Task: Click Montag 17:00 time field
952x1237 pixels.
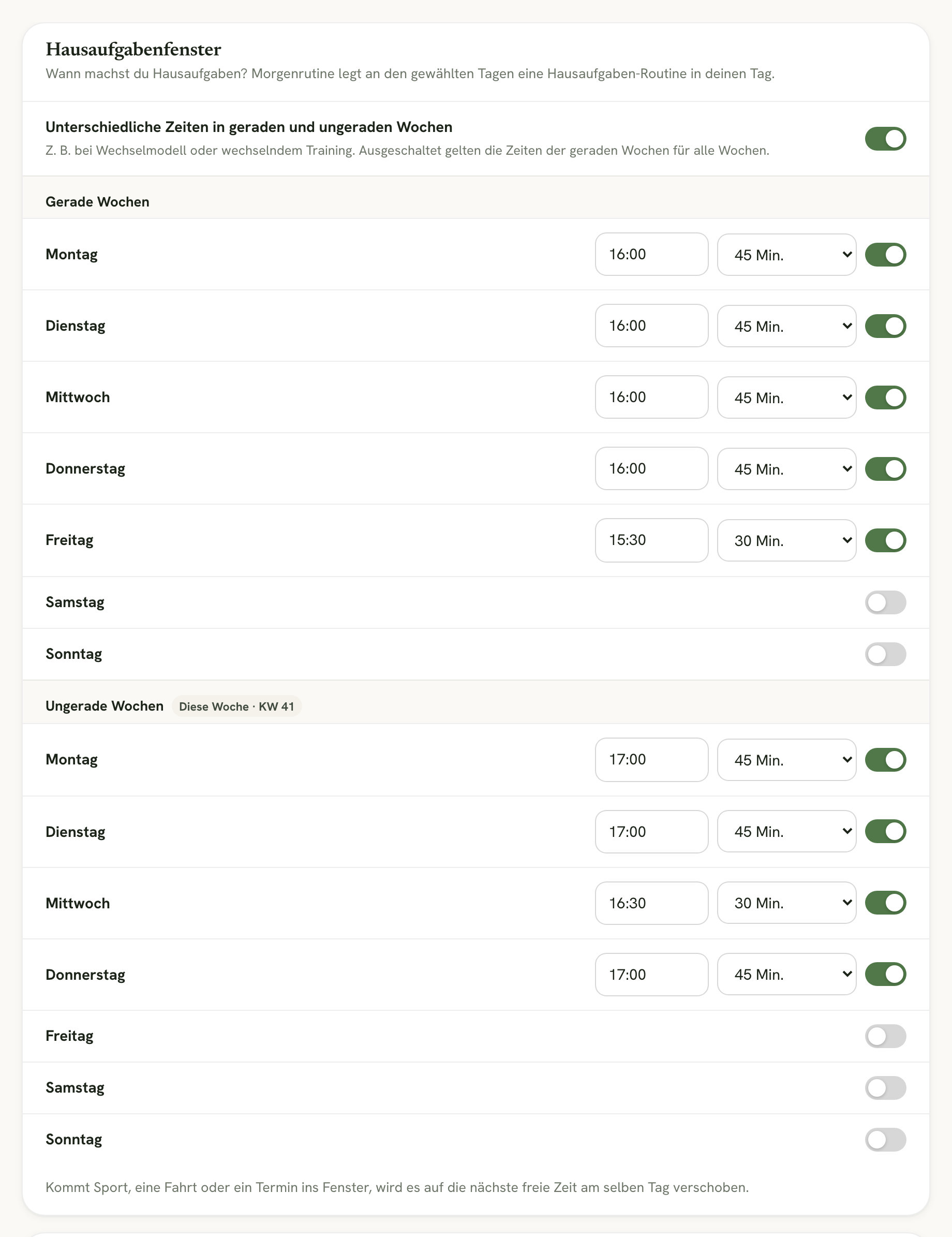Action: 651,759
